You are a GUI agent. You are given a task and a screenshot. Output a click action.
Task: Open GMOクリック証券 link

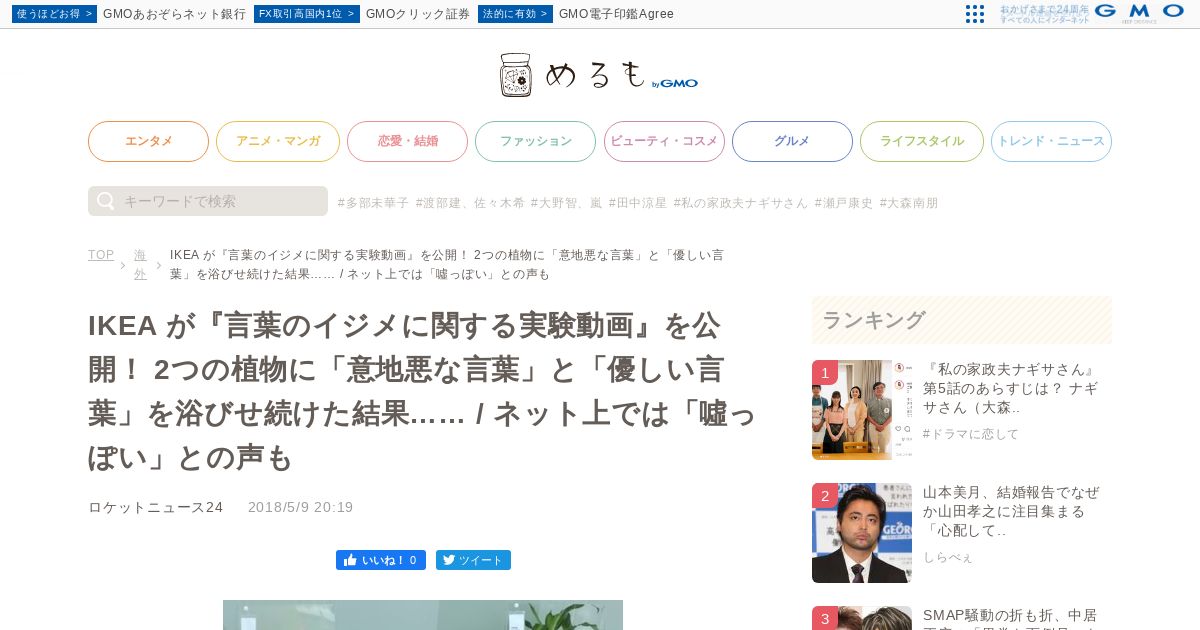[418, 14]
